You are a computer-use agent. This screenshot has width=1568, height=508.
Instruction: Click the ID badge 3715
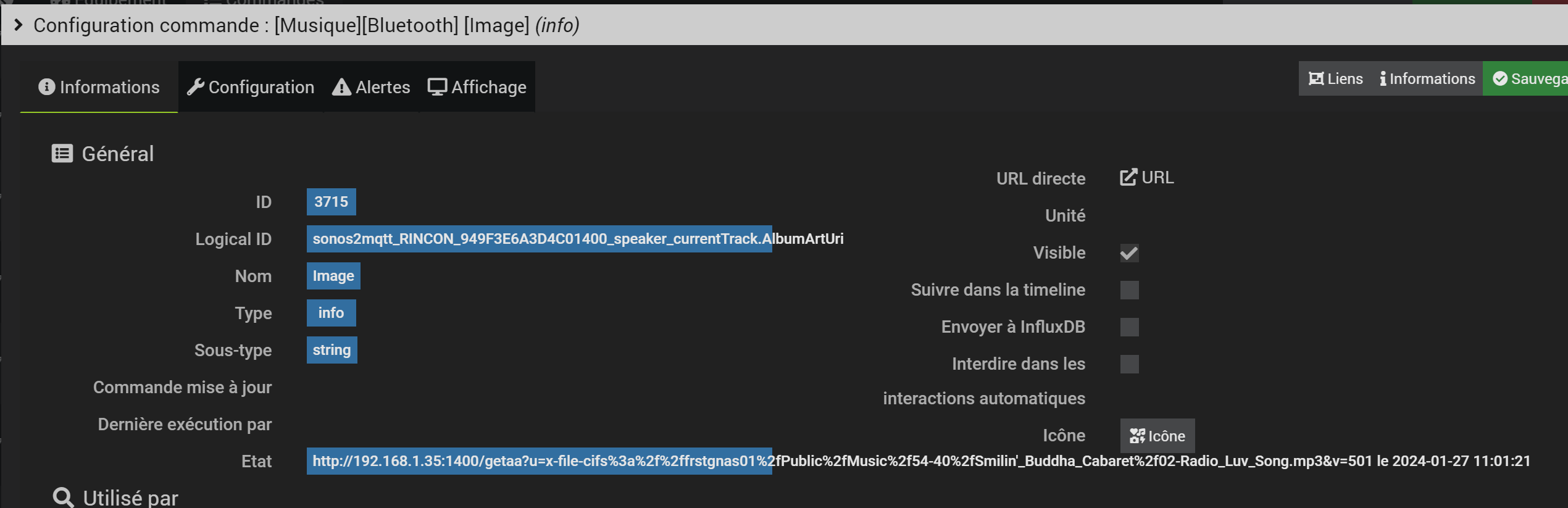pos(331,202)
